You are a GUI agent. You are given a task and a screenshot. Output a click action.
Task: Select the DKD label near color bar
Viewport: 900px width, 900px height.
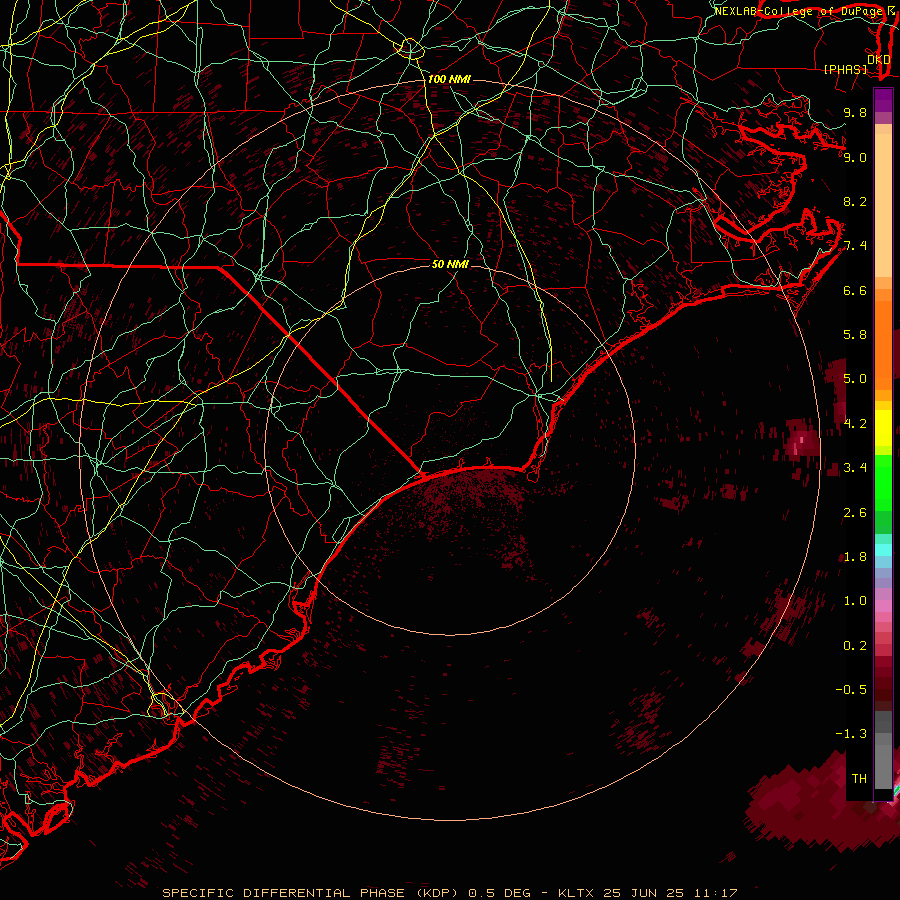pyautogui.click(x=878, y=60)
